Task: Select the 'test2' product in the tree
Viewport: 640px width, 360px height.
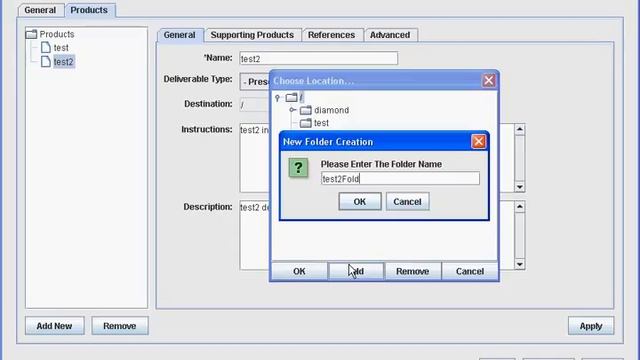Action: [64, 62]
